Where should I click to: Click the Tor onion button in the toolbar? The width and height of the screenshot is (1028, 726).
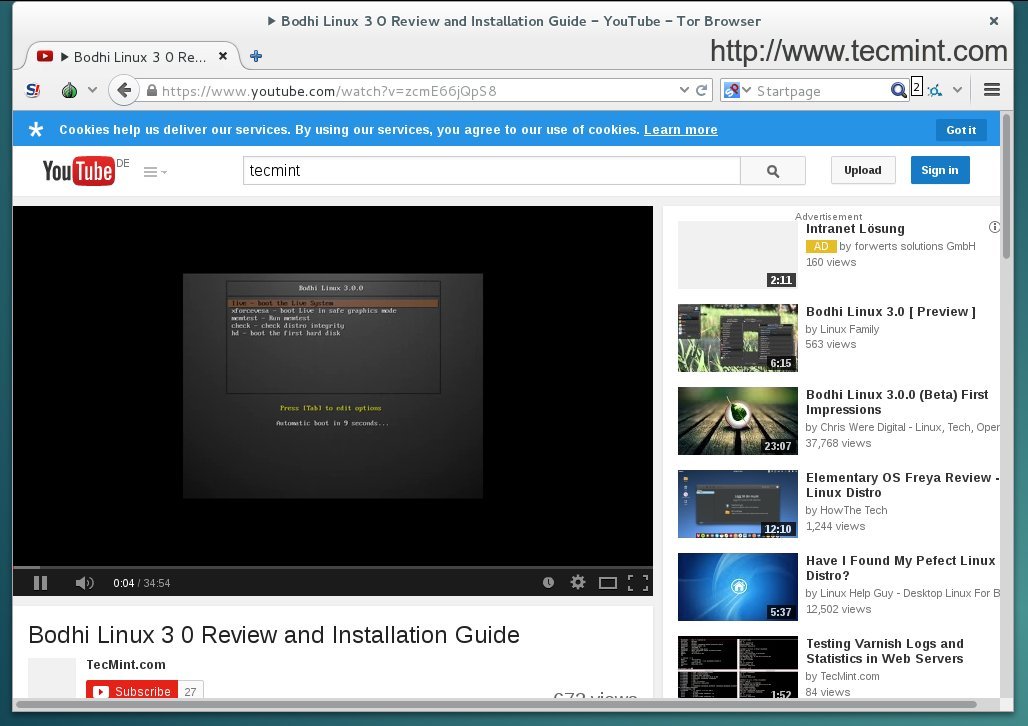pos(69,91)
